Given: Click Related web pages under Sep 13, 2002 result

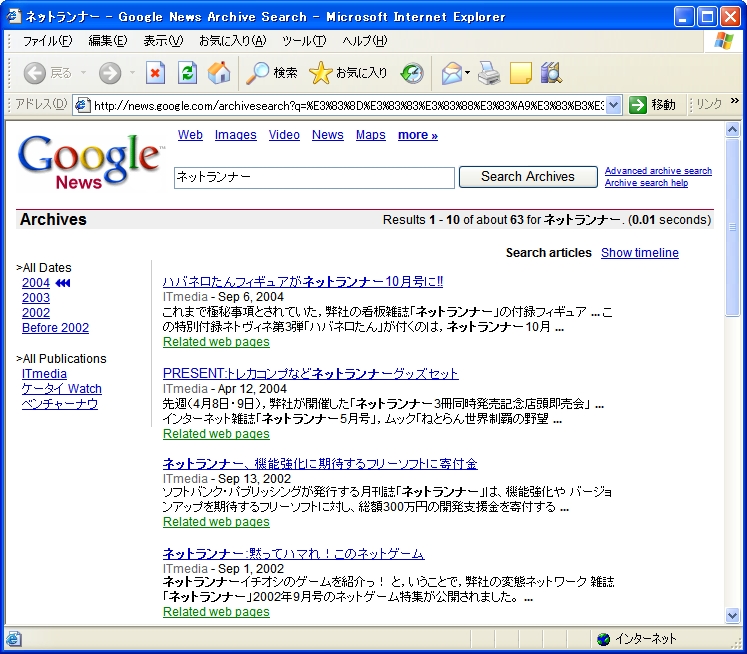Looking at the screenshot, I should tap(216, 522).
